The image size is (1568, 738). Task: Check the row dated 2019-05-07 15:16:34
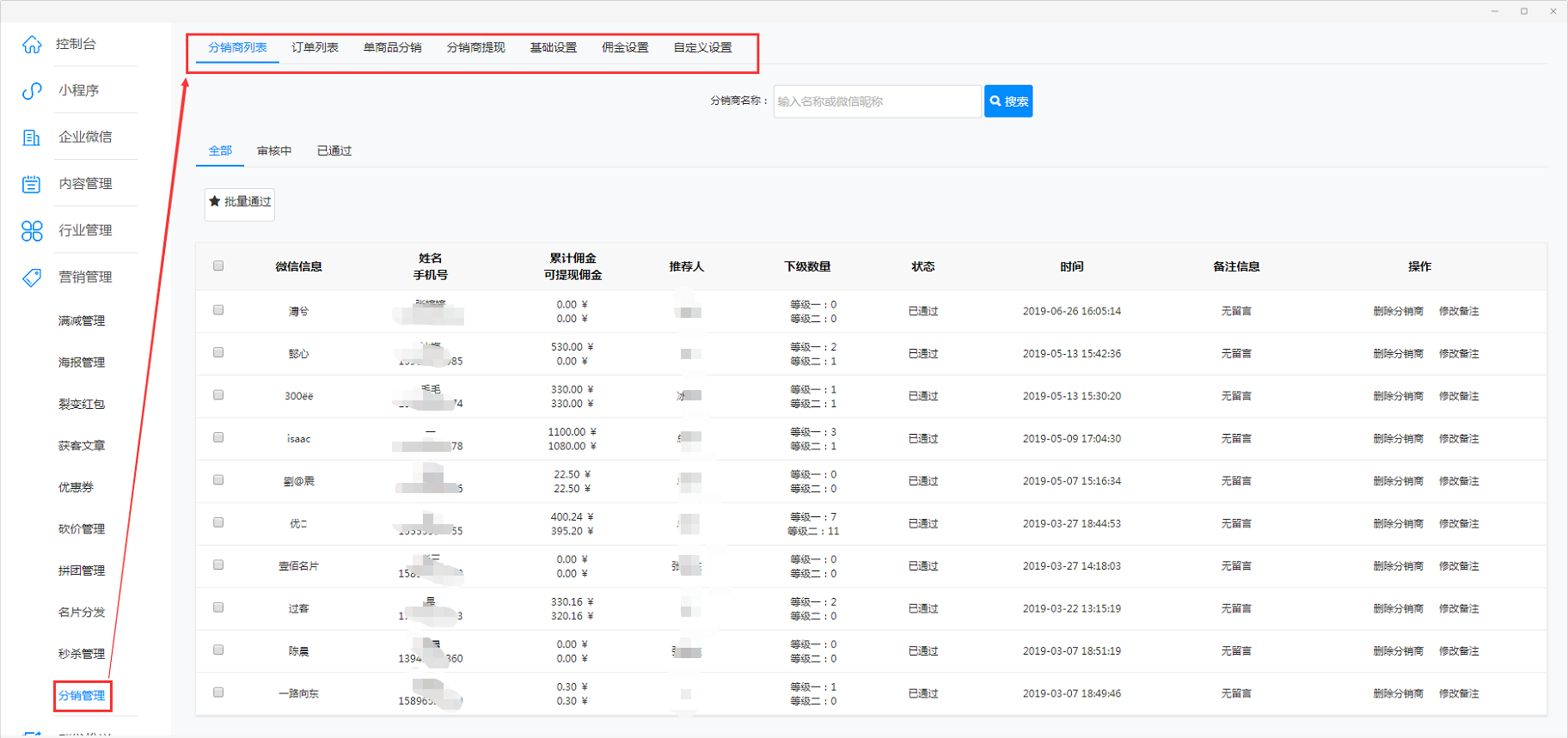pos(218,480)
